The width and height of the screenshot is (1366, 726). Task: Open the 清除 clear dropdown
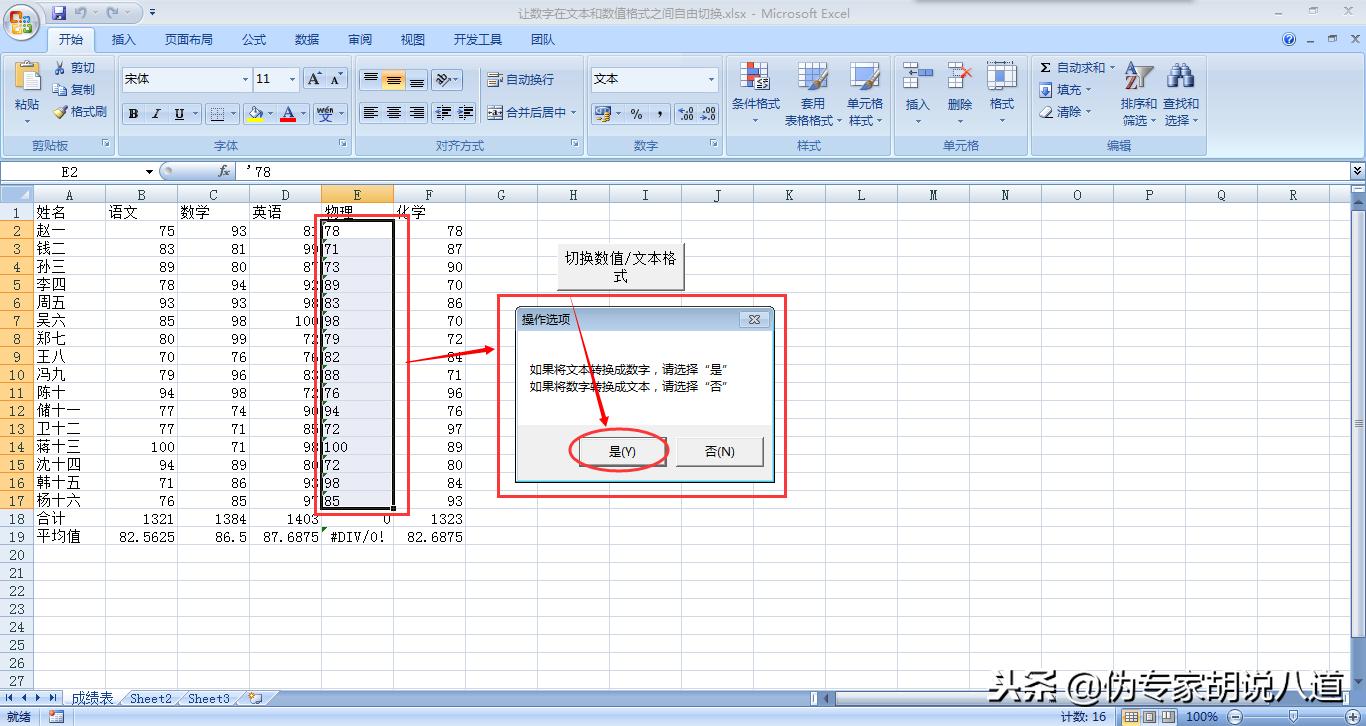(1065, 112)
